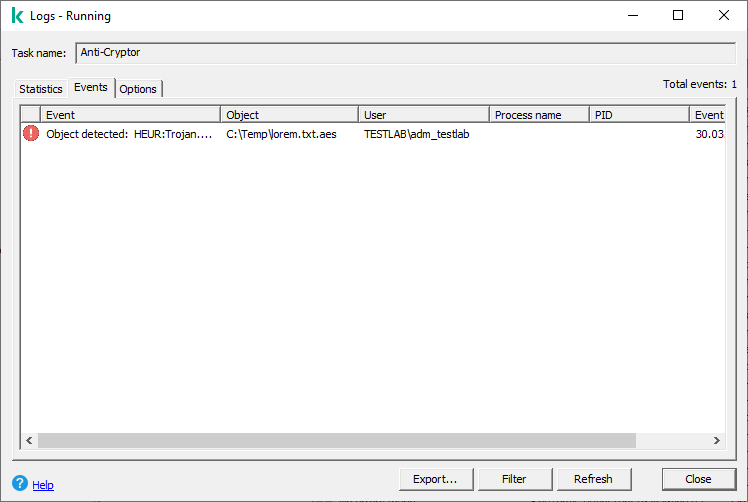748x502 pixels.
Task: Click the Task name field Anti-Cryptor
Action: point(405,53)
